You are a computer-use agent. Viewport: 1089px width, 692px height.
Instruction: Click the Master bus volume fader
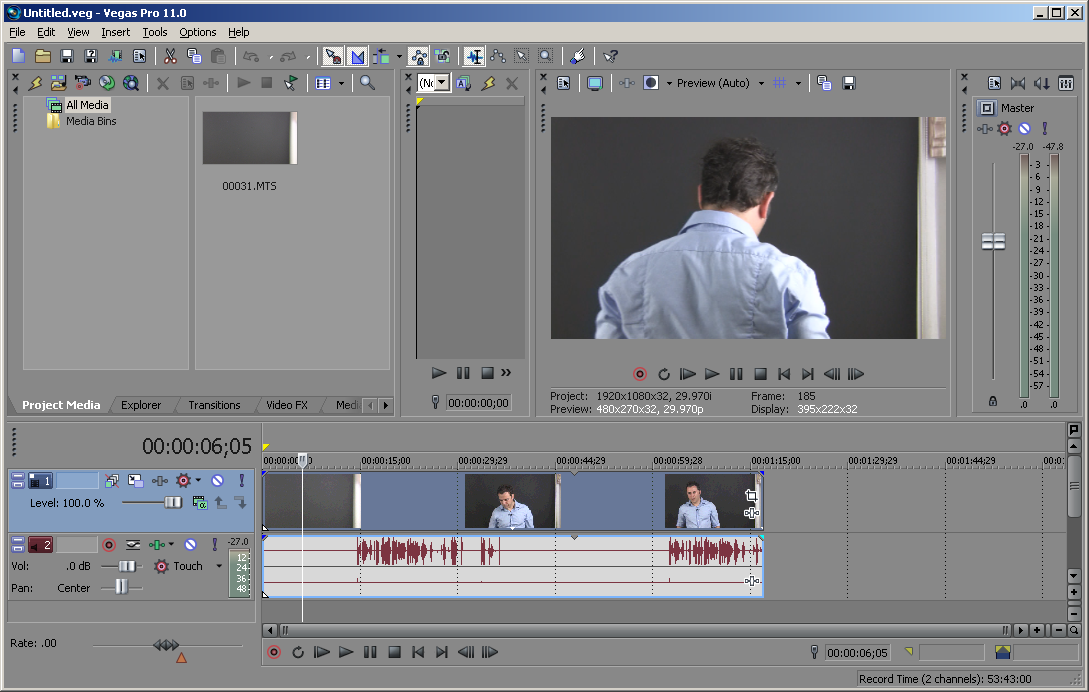tap(993, 242)
